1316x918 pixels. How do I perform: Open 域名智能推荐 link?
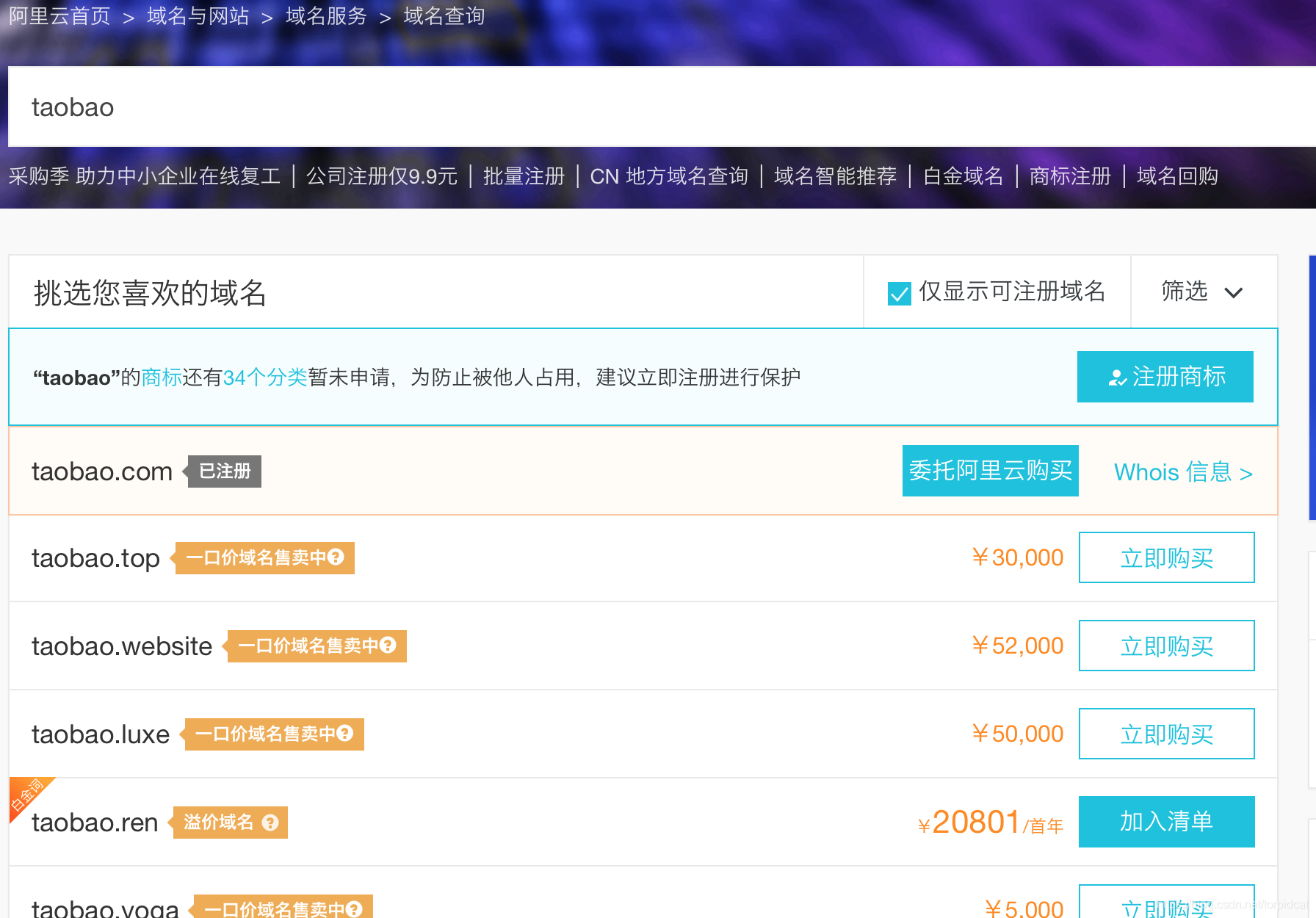tap(835, 176)
